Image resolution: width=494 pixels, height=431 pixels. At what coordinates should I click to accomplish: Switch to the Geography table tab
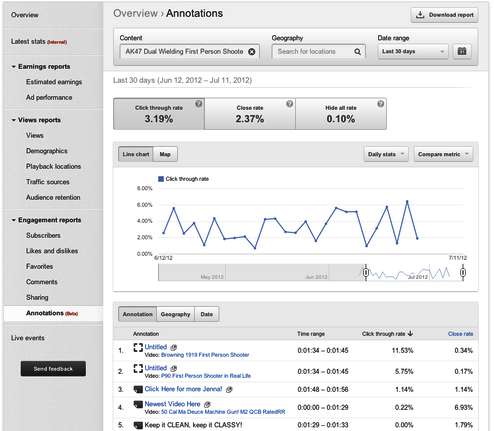pos(175,314)
